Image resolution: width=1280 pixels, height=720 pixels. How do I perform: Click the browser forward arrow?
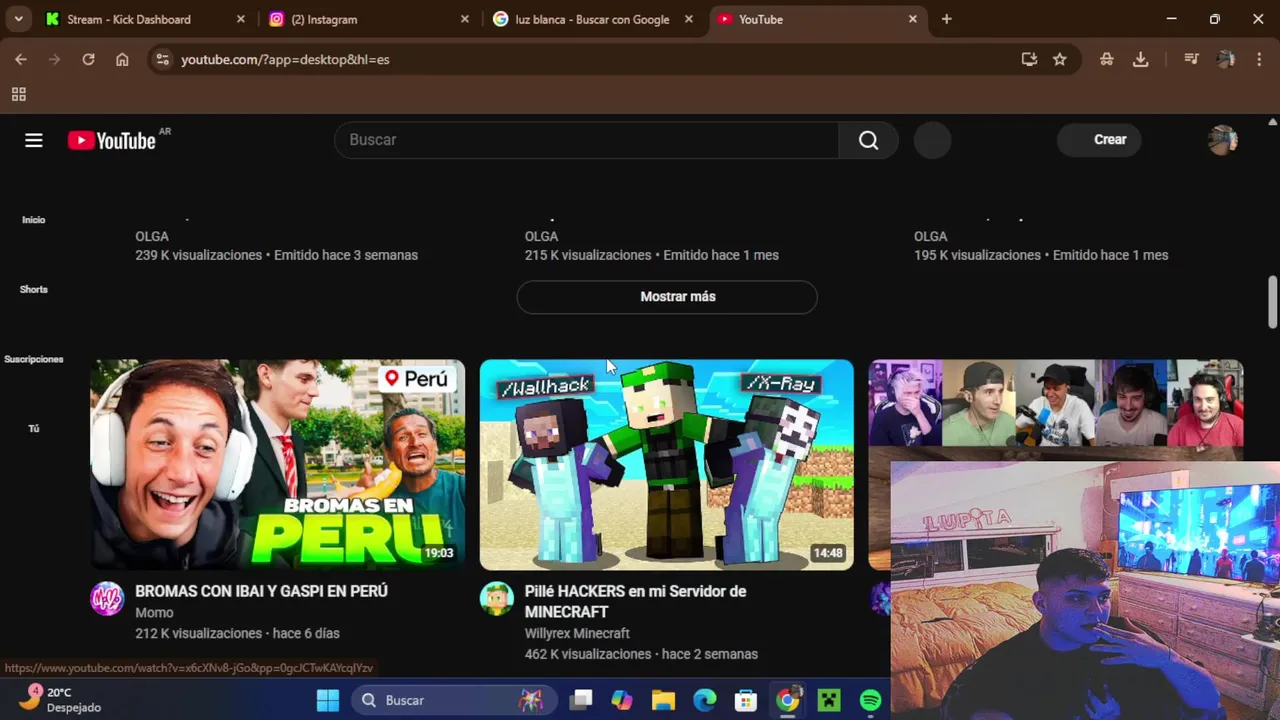point(55,60)
